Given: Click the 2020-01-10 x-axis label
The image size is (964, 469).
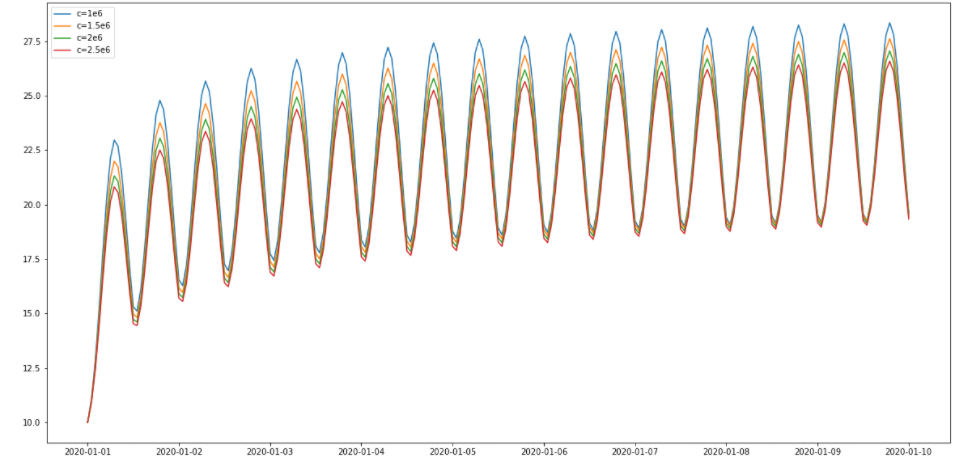Looking at the screenshot, I should [909, 452].
